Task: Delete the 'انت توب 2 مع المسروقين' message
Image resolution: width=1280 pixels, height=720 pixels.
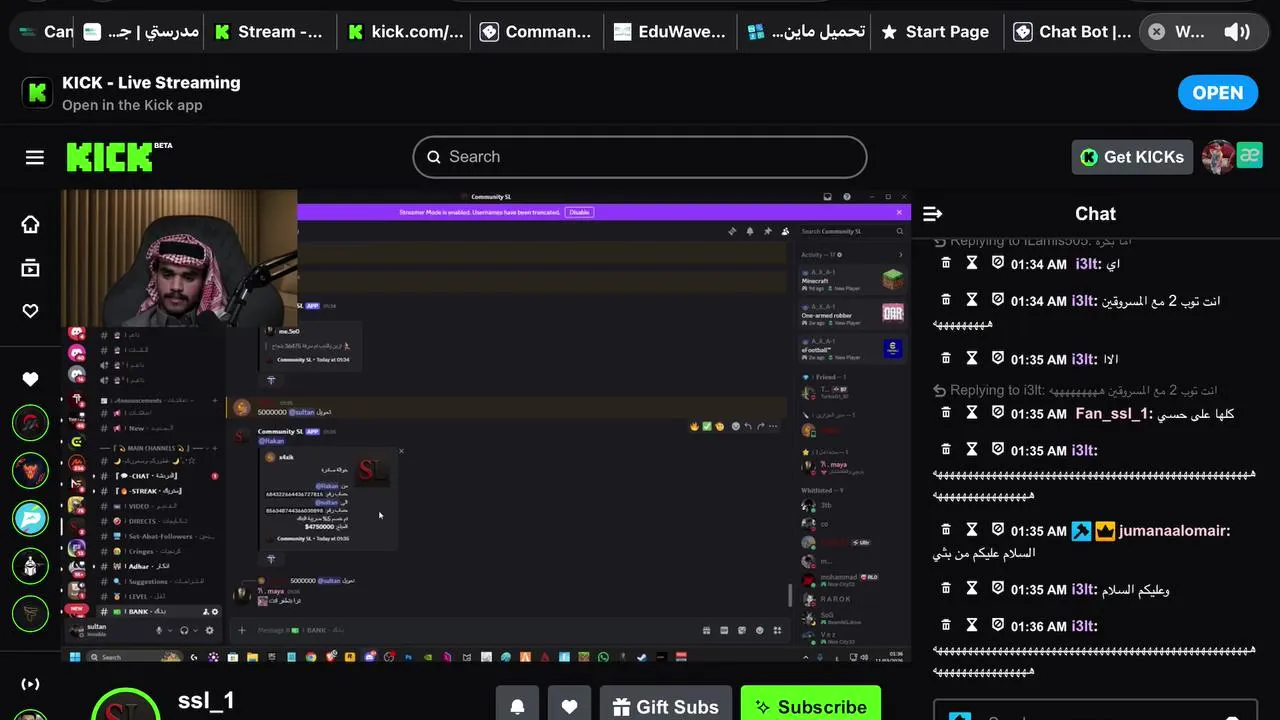Action: coord(946,300)
